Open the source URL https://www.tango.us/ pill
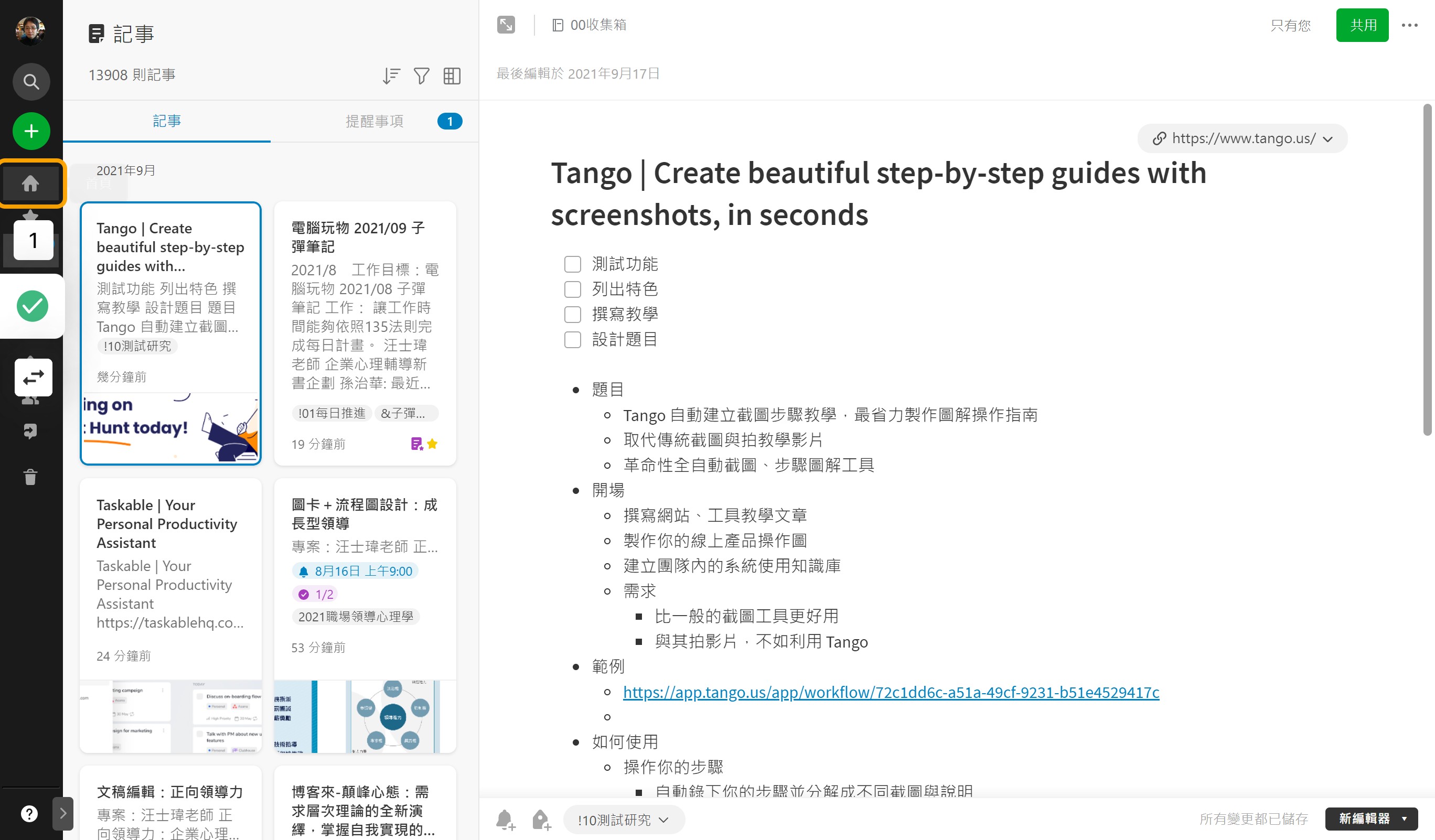This screenshot has width=1435, height=840. coord(1243,138)
